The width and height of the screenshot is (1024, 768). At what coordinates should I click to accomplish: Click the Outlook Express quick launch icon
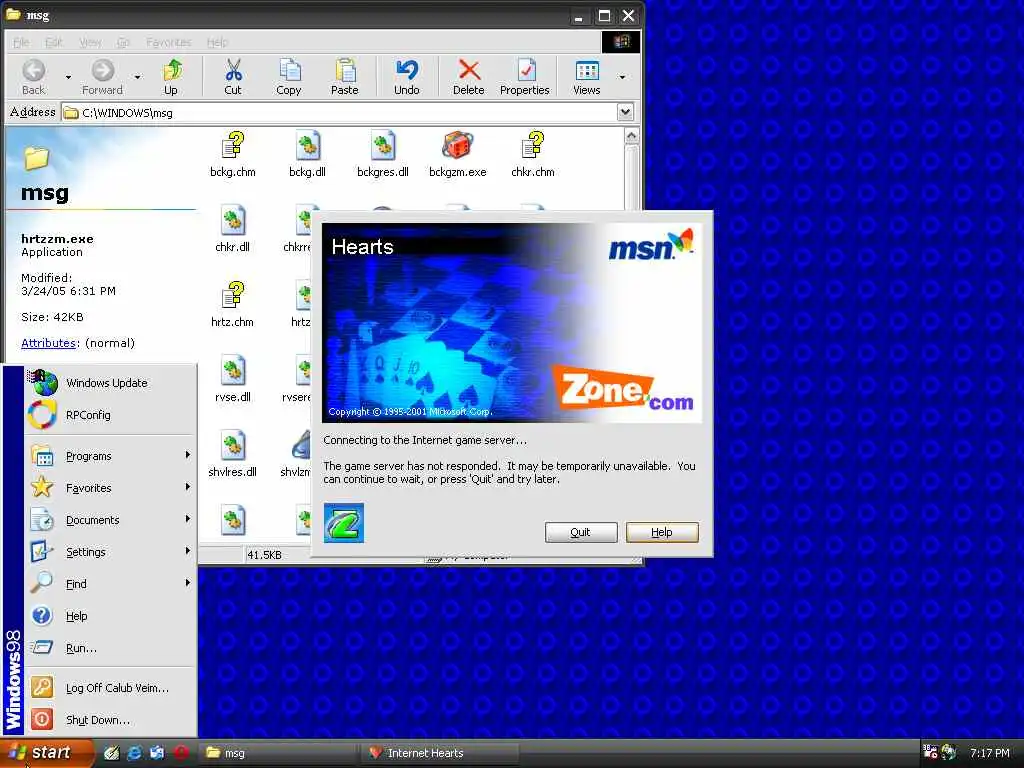tap(157, 753)
